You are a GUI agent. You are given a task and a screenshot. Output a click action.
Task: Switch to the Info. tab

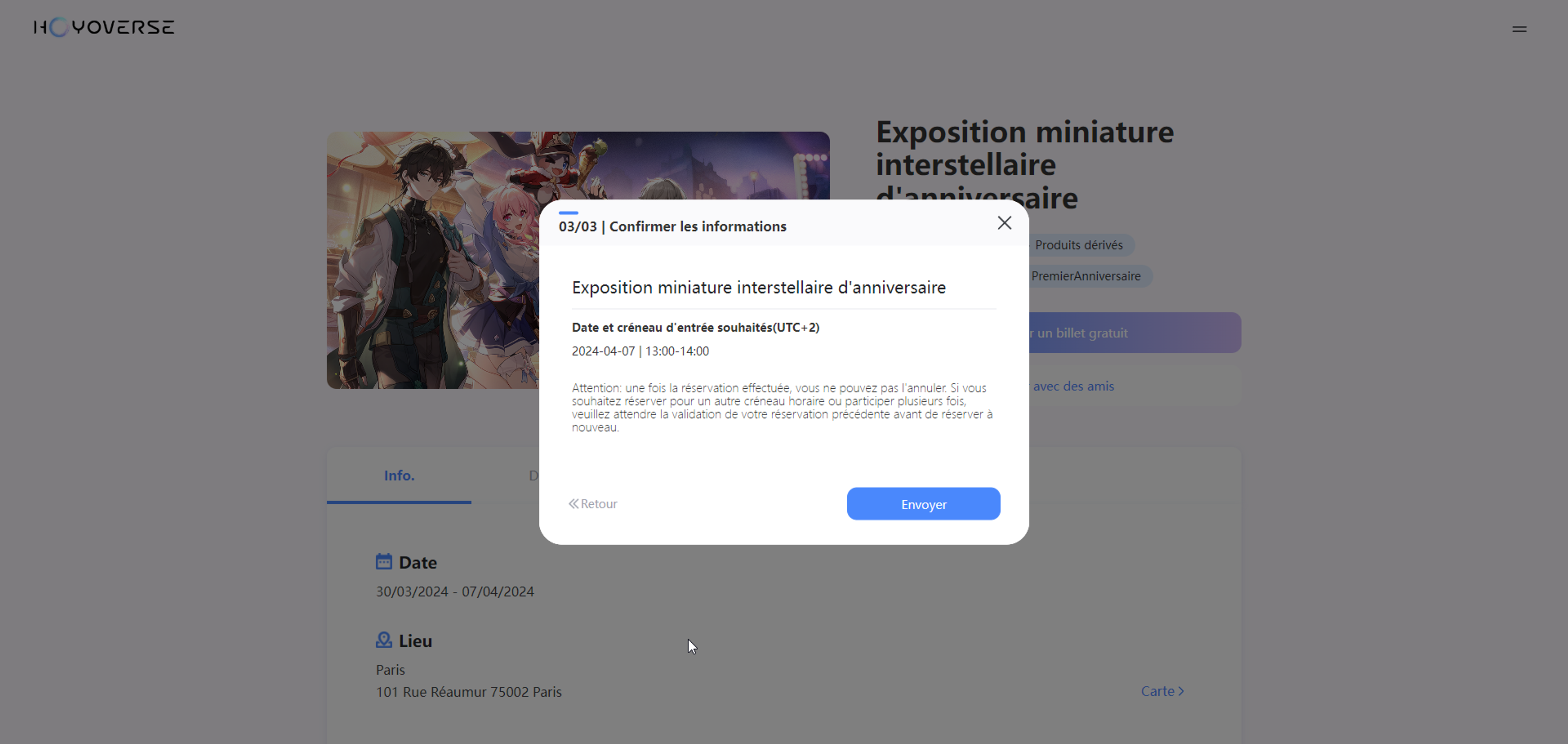point(399,475)
